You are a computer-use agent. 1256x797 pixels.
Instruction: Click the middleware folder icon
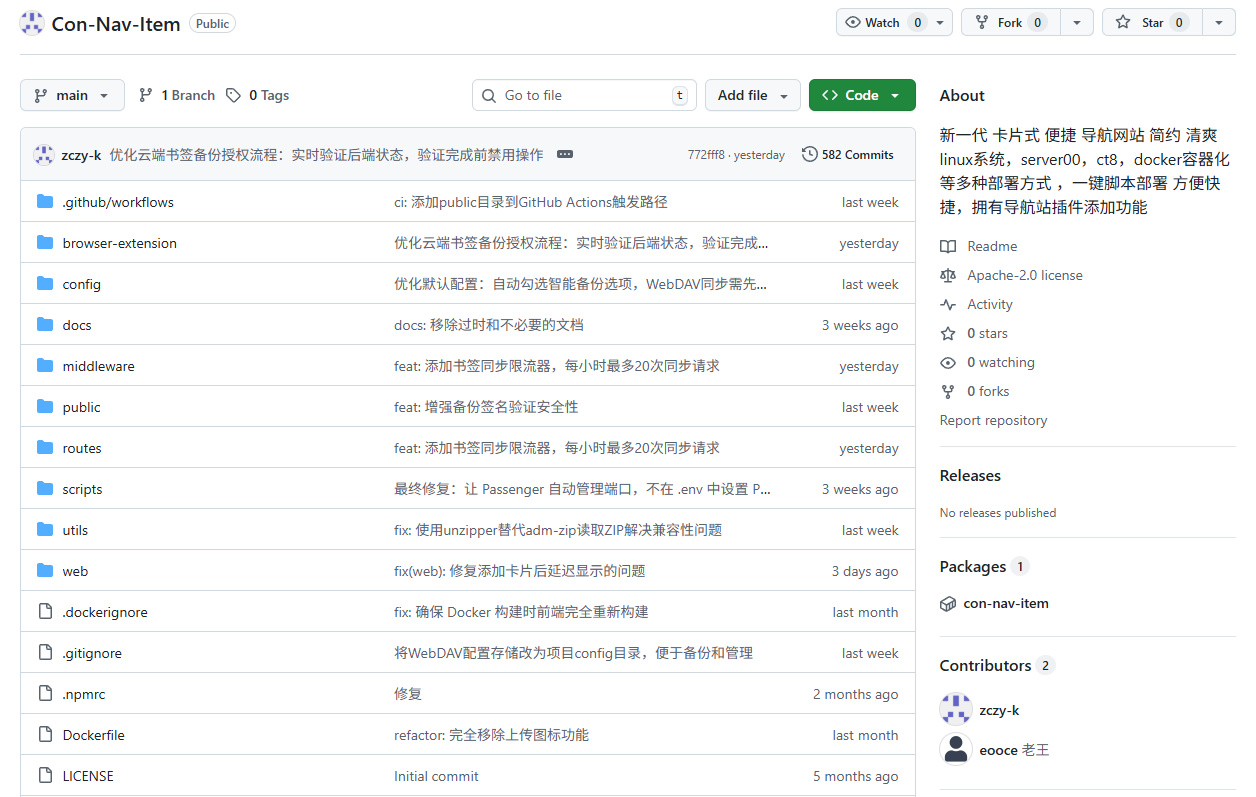pos(45,366)
